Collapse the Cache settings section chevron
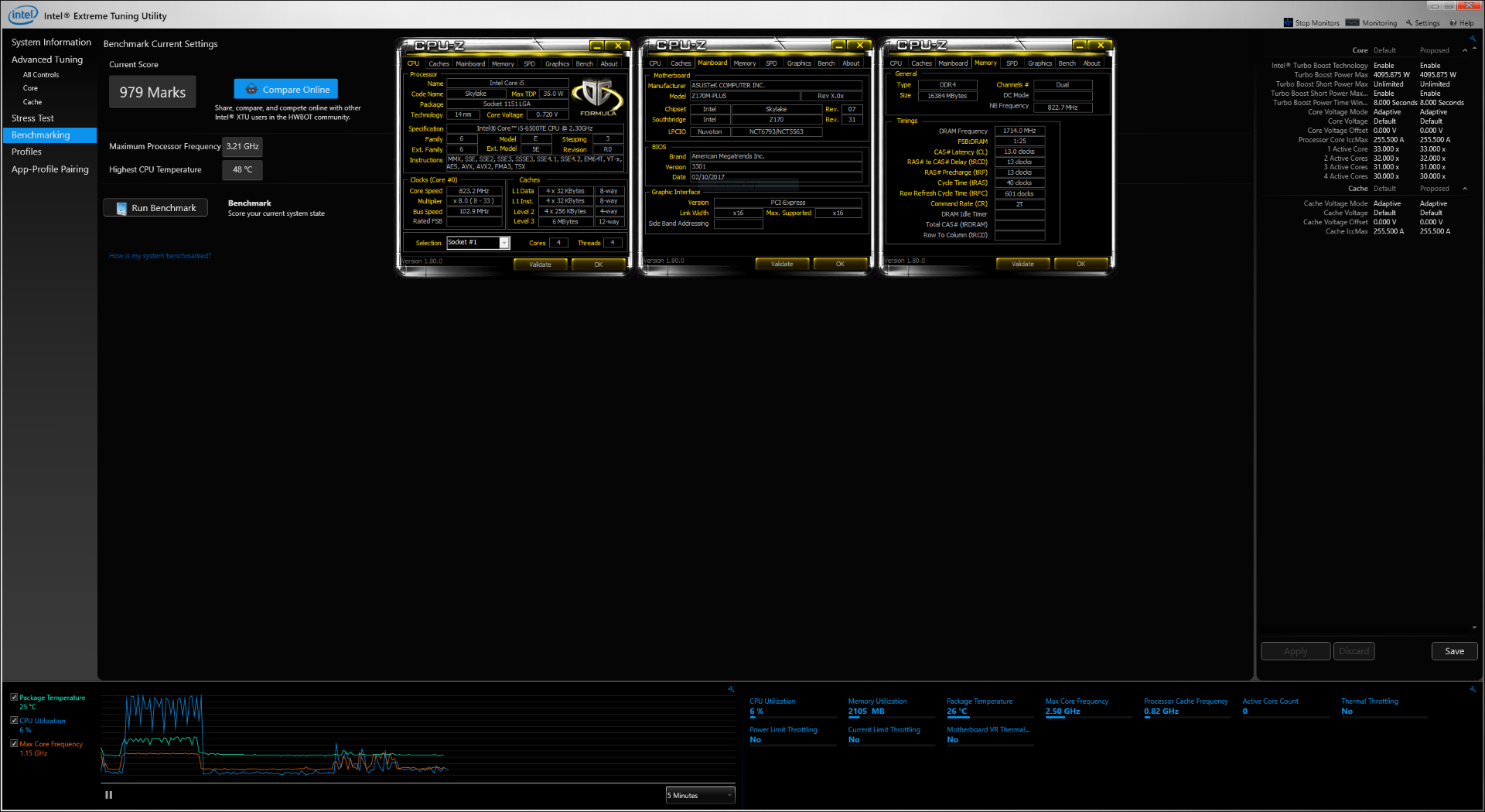Image resolution: width=1485 pixels, height=812 pixels. 1465,189
